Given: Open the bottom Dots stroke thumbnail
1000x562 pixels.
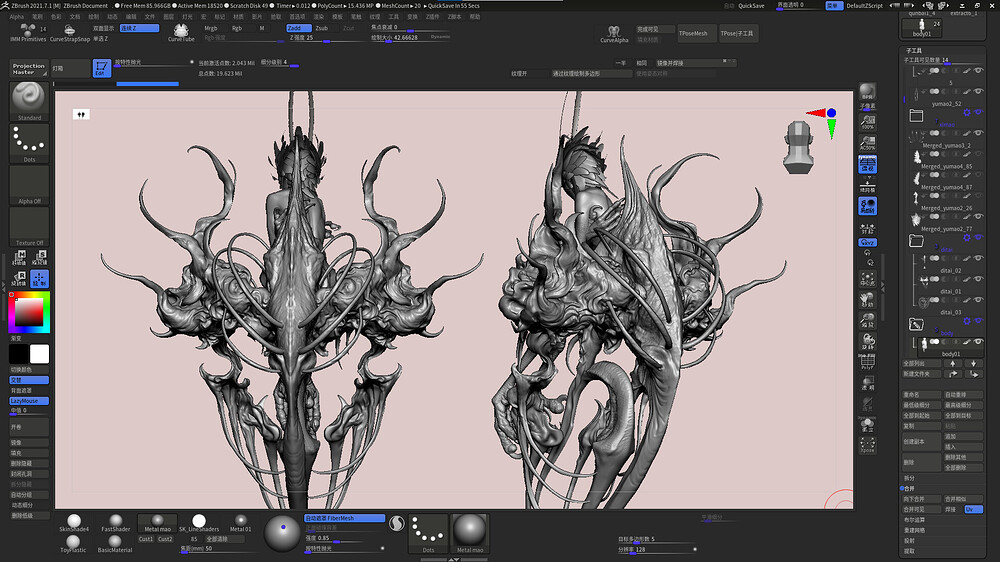Looking at the screenshot, I should coord(428,533).
